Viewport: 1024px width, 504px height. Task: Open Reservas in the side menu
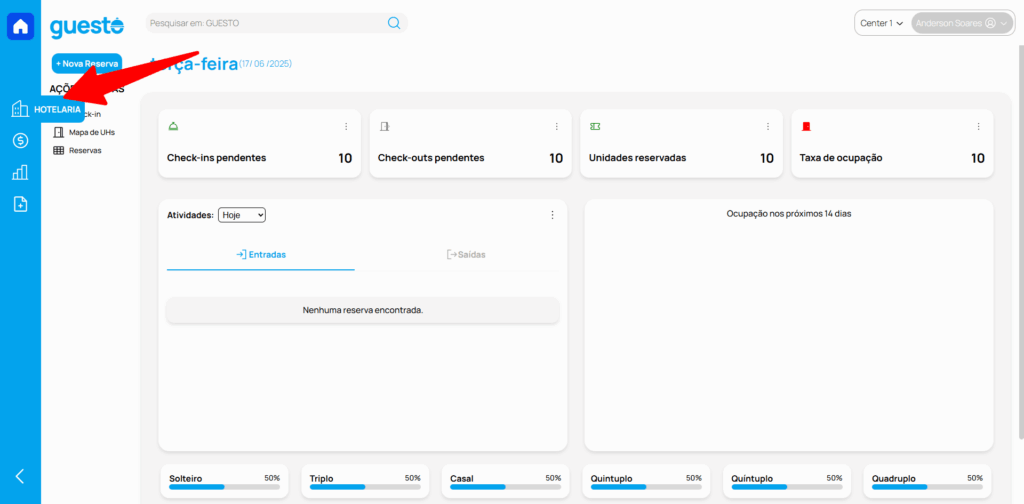(x=85, y=150)
